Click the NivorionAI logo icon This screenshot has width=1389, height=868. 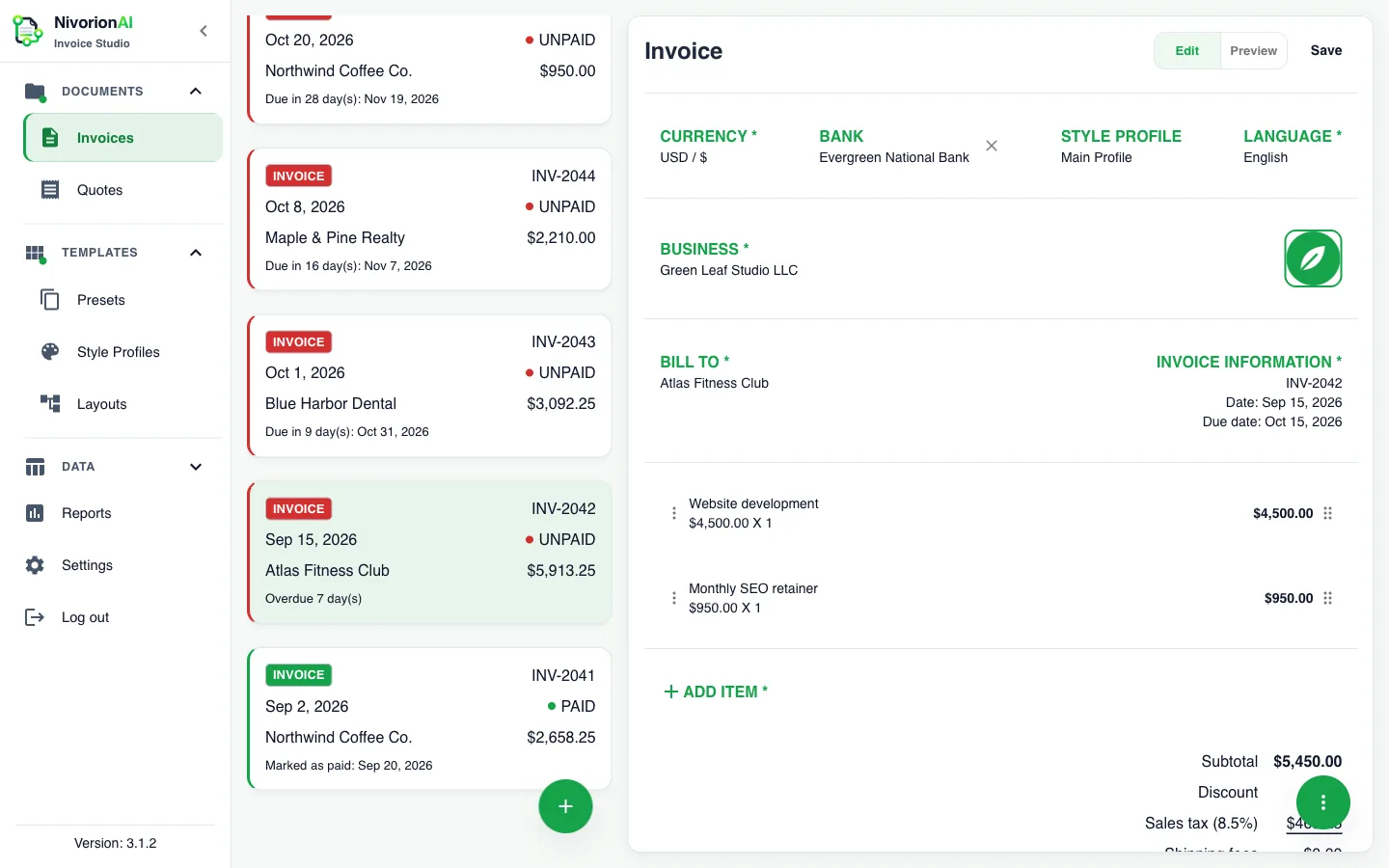pos(27,31)
